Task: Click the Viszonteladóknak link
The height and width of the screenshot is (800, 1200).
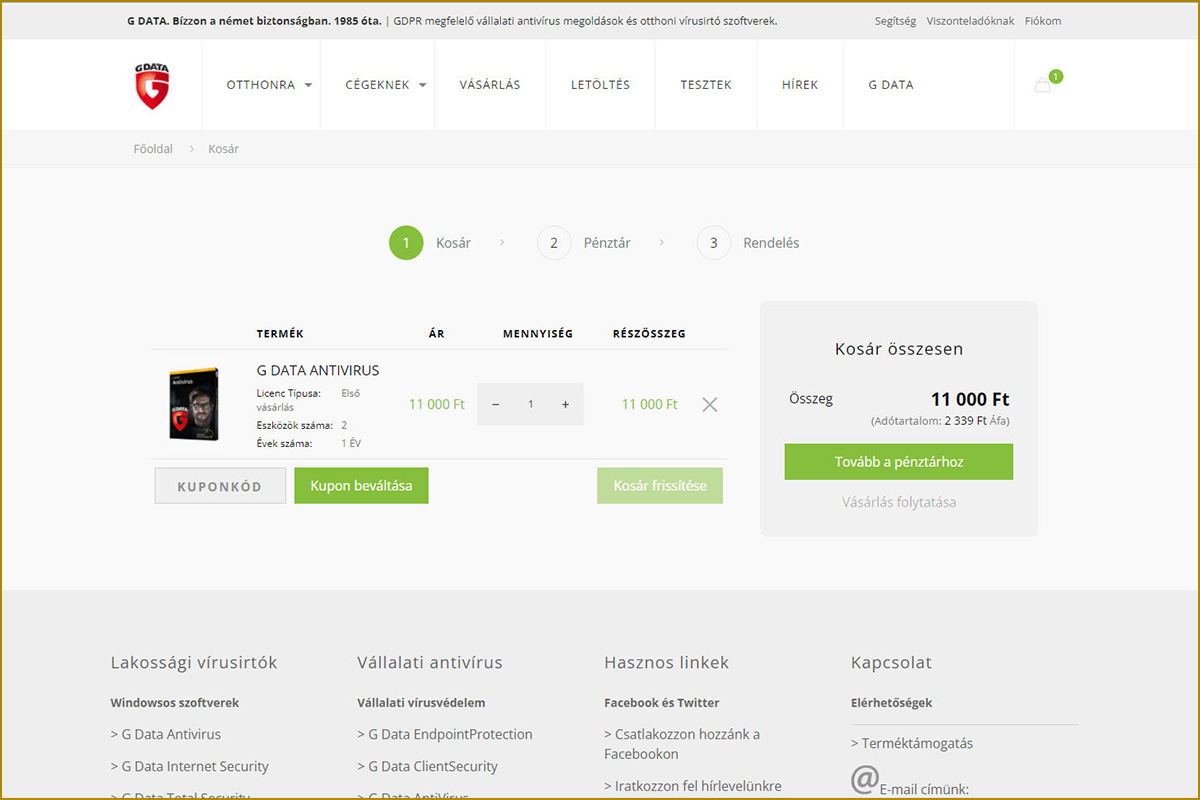Action: (x=970, y=21)
